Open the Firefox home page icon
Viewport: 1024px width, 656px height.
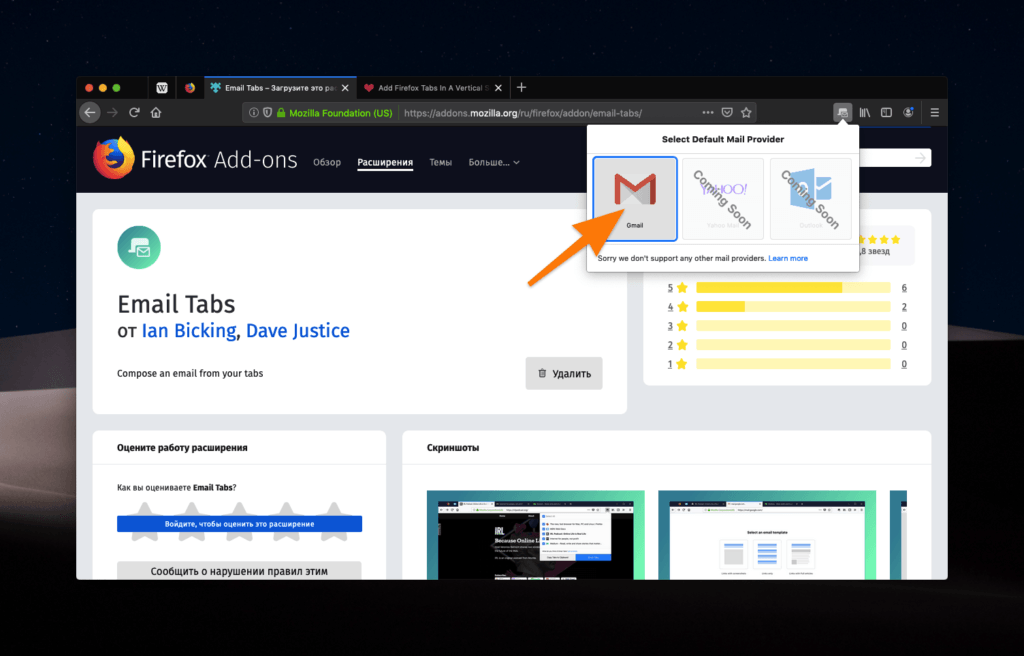(x=155, y=112)
